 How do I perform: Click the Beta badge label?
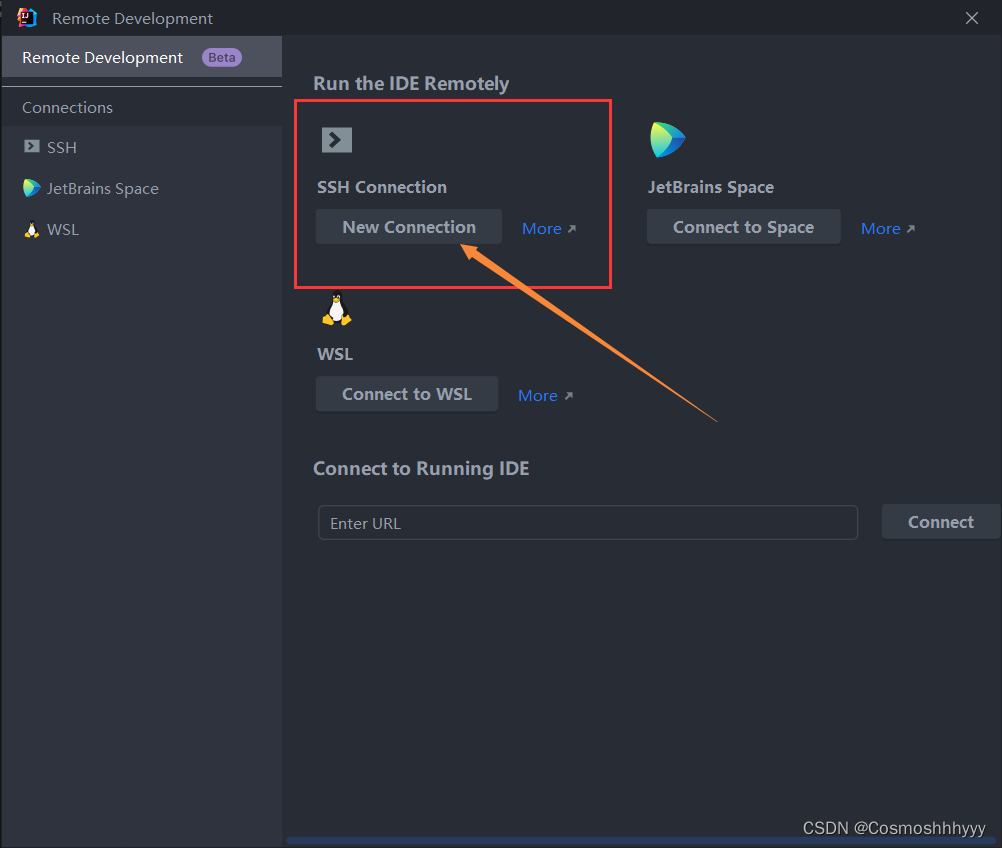click(x=222, y=58)
